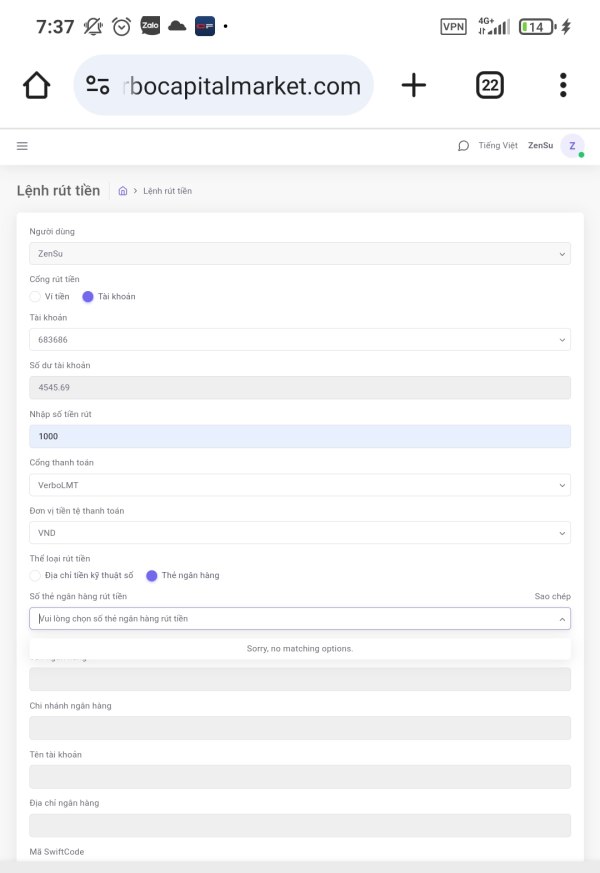Screen dimensions: 600x873
Task: Open the Tài khoản 683686 dropdown
Action: pos(300,340)
